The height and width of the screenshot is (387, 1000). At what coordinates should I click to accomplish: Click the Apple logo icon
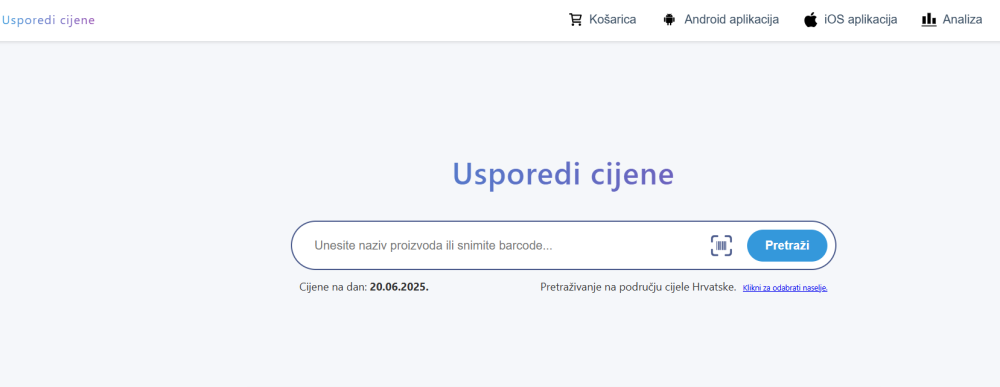811,20
